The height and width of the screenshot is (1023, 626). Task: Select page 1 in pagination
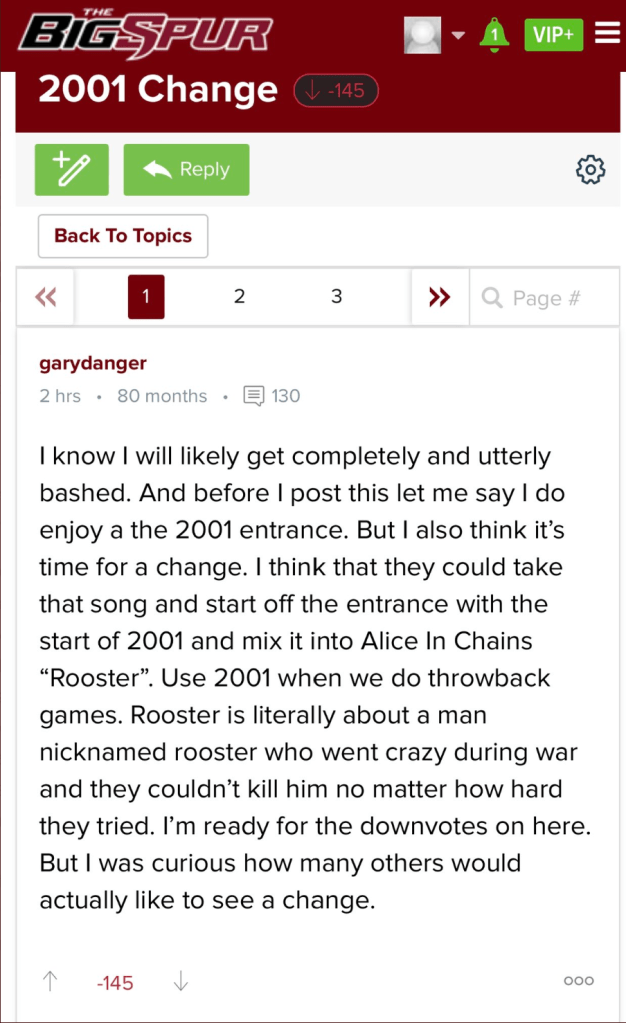(x=146, y=297)
